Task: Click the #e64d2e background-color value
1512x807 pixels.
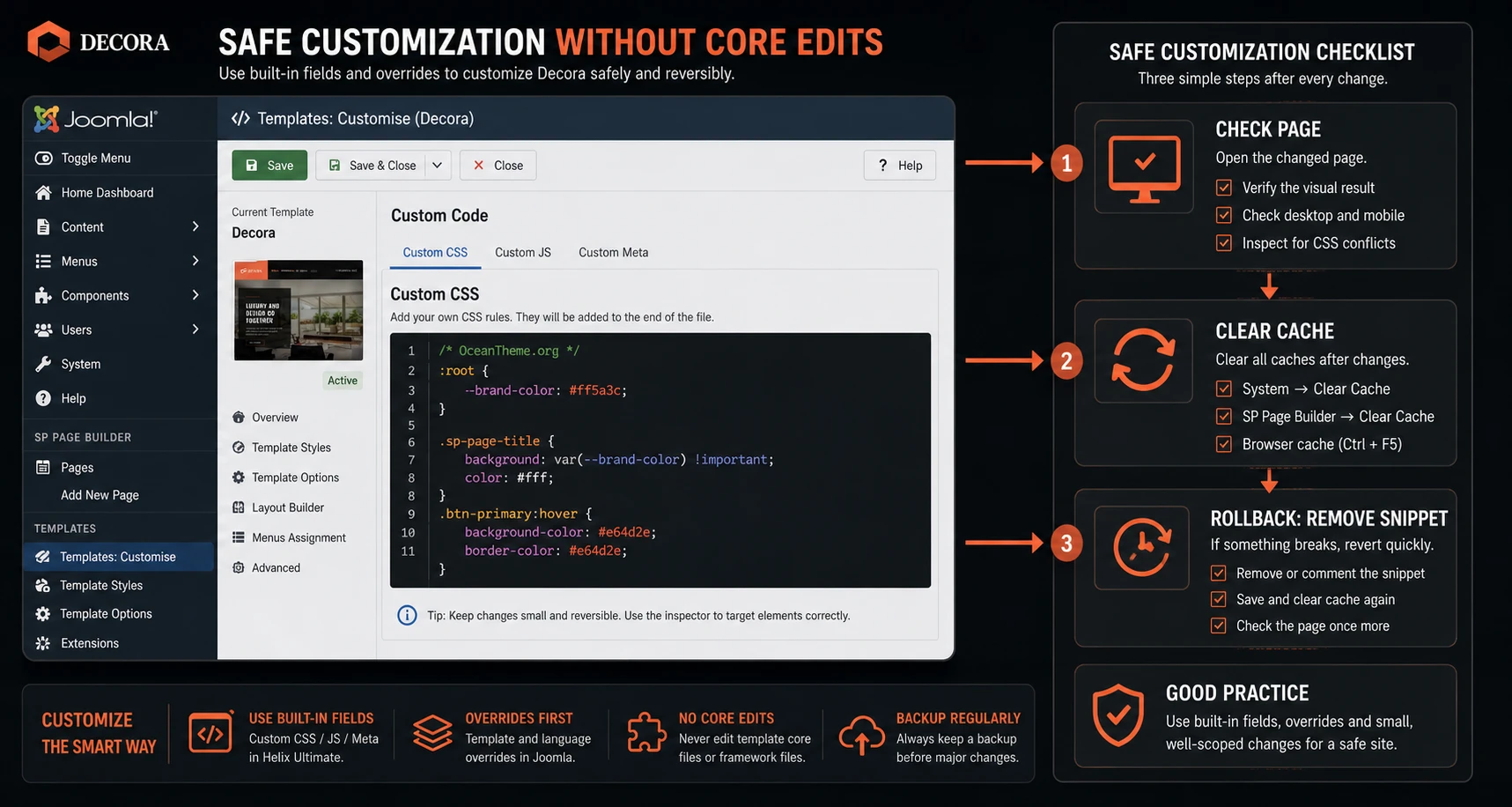Action: pyautogui.click(x=624, y=532)
